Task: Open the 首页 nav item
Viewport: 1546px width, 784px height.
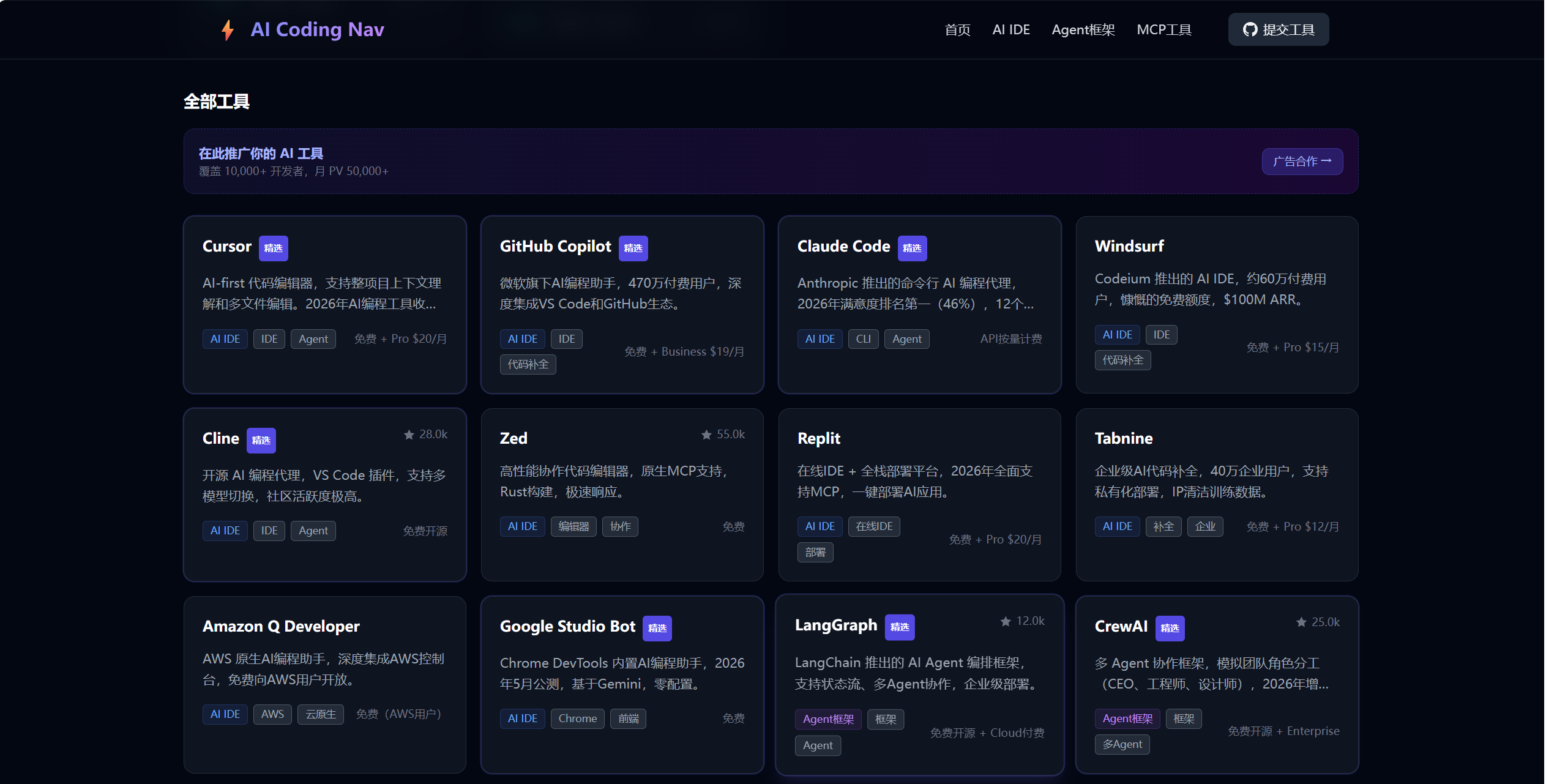Action: [958, 29]
